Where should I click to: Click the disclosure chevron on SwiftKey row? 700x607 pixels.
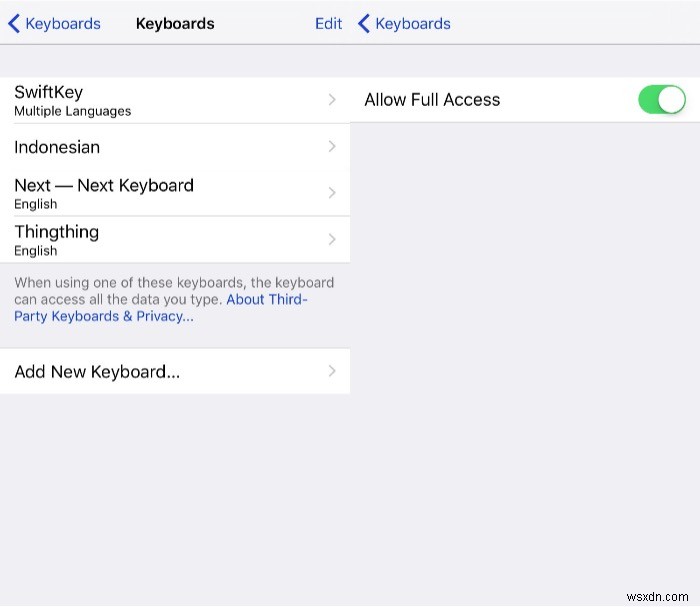pos(332,100)
